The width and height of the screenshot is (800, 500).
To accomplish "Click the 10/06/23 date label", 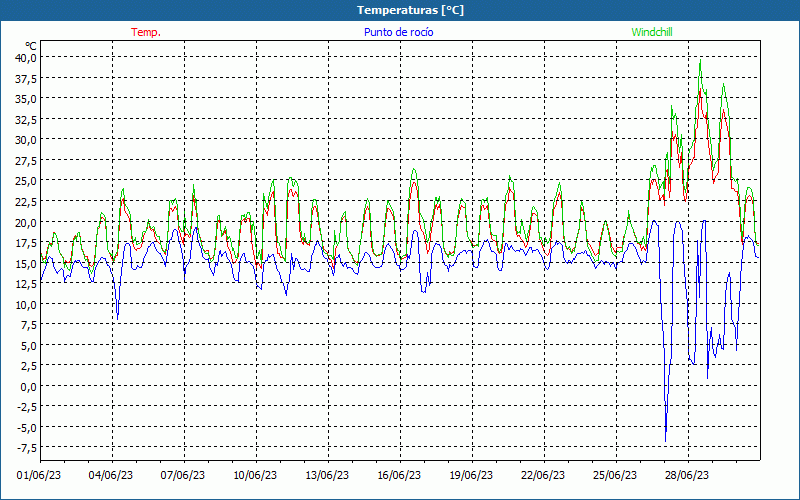I will click(255, 476).
